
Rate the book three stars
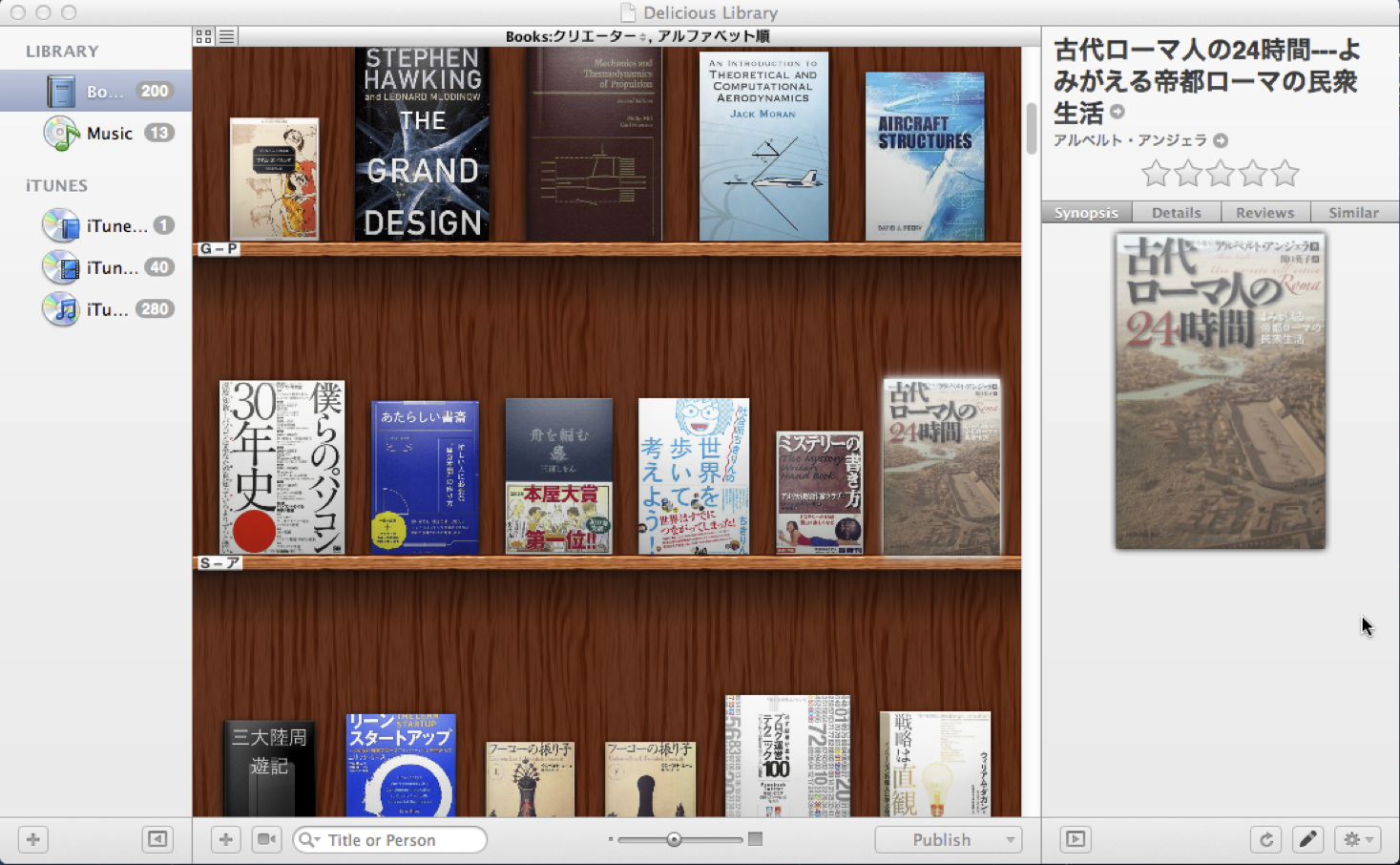pos(1221,174)
